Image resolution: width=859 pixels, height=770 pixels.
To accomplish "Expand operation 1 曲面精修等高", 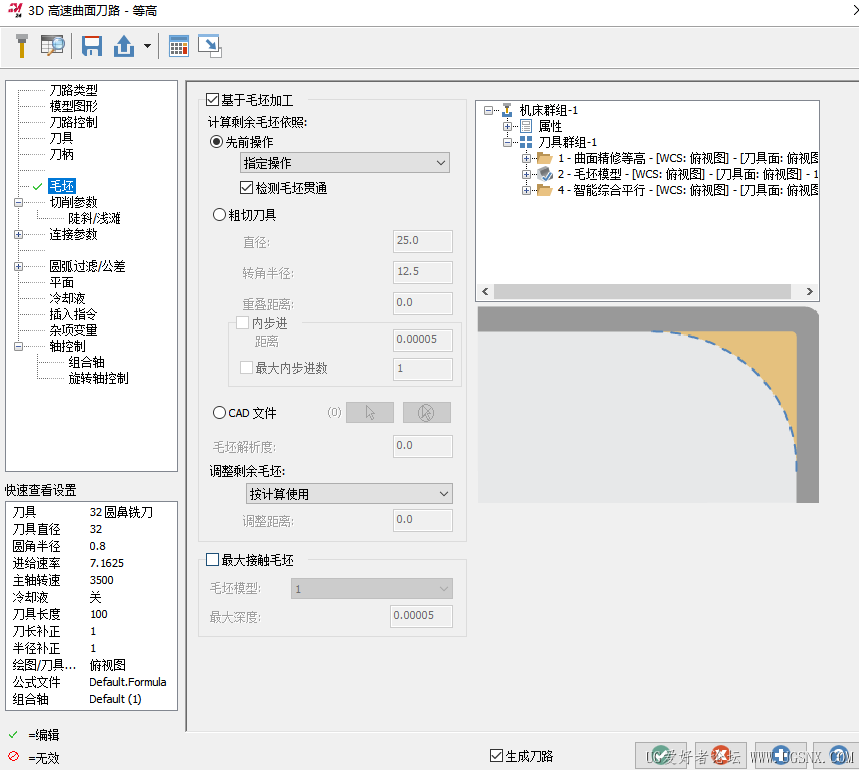I will pyautogui.click(x=526, y=158).
